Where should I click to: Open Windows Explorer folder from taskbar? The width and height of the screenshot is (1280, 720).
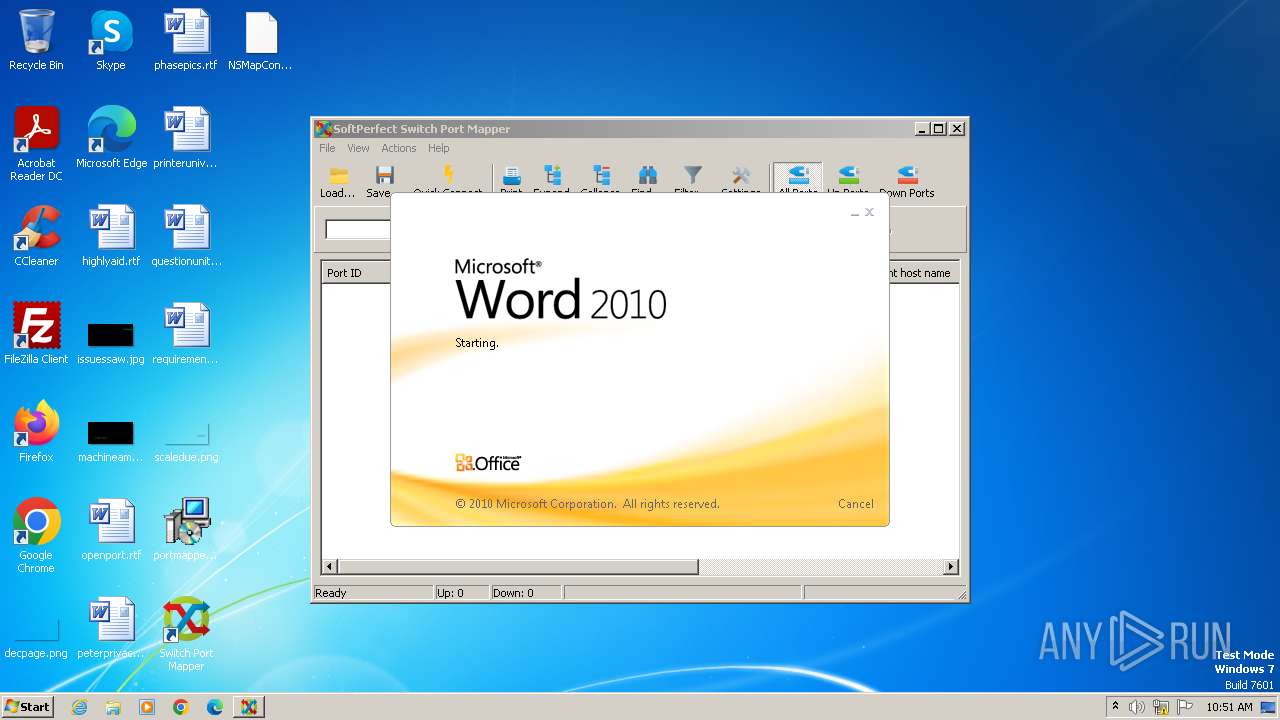113,707
